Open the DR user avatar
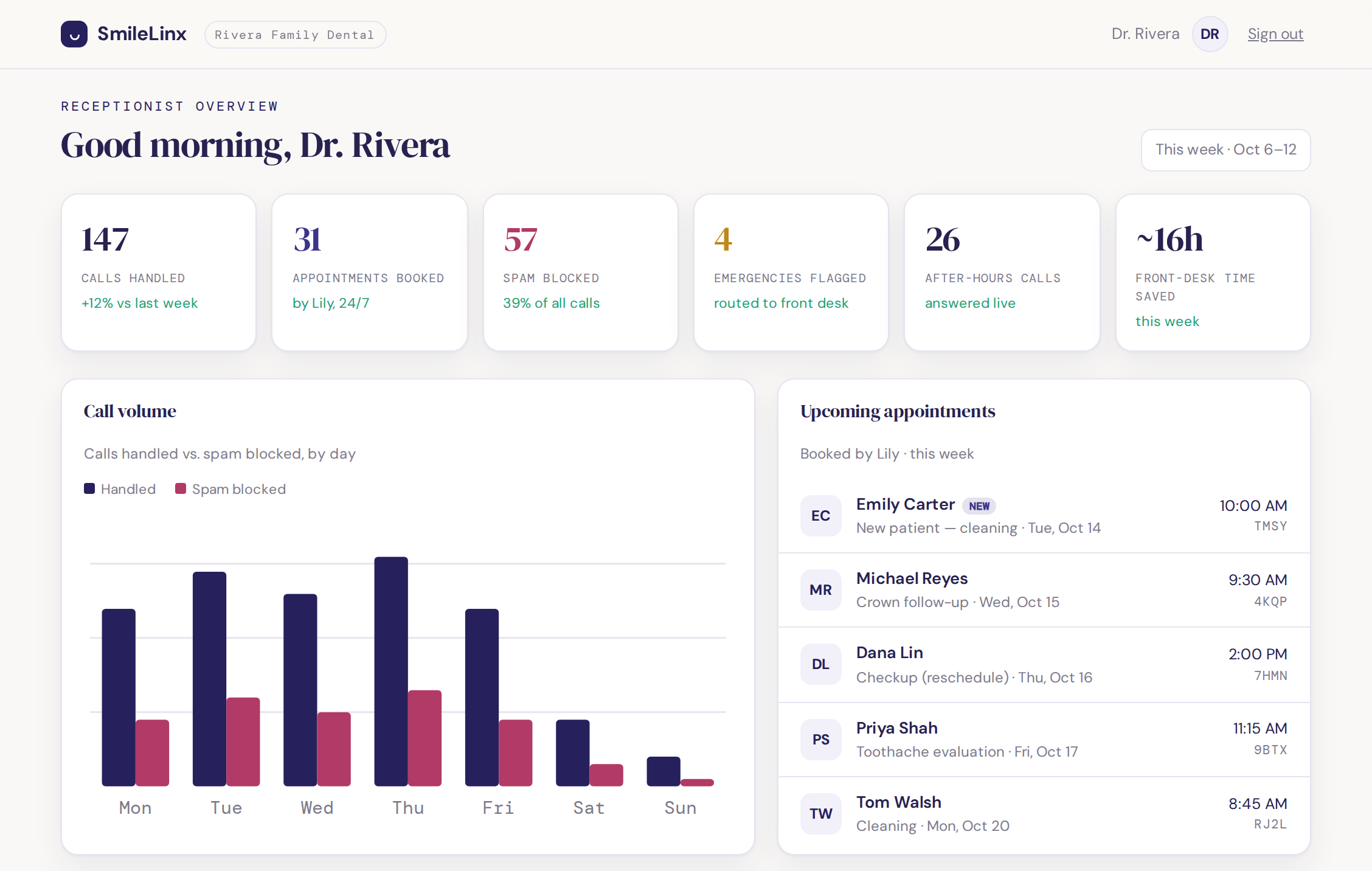This screenshot has width=1372, height=871. coord(1210,34)
